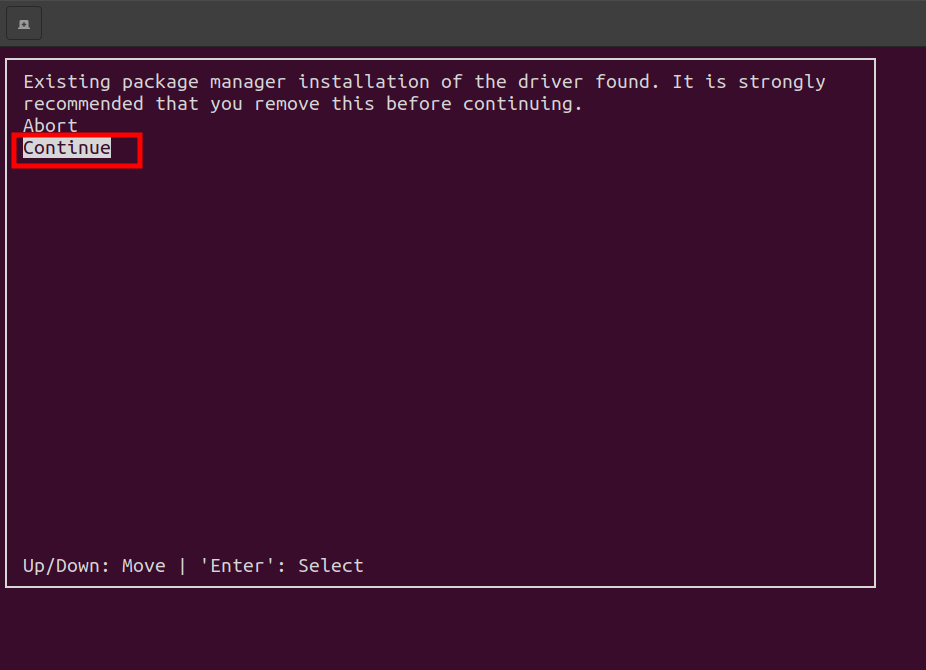The width and height of the screenshot is (926, 670).
Task: Click the word 'found.' in the first line
Action: pos(627,81)
